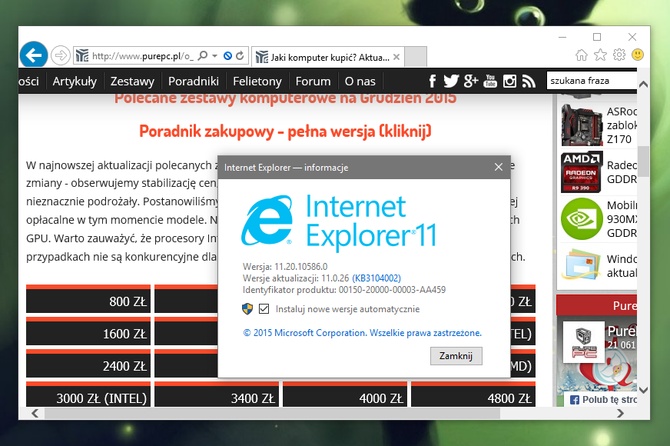Toggle 'Instaluj nowe wersje automatycznie' checkbox
The width and height of the screenshot is (670, 446).
[x=264, y=309]
